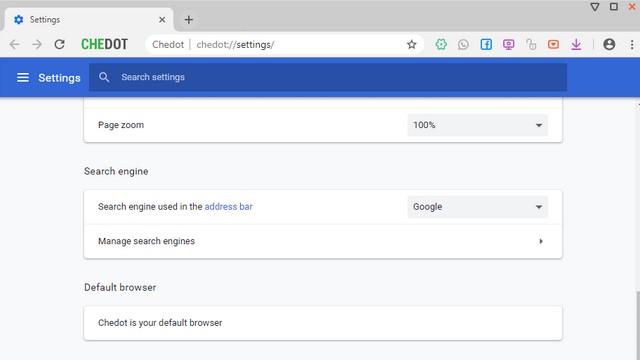Bookmark this page with the star icon

coord(411,44)
